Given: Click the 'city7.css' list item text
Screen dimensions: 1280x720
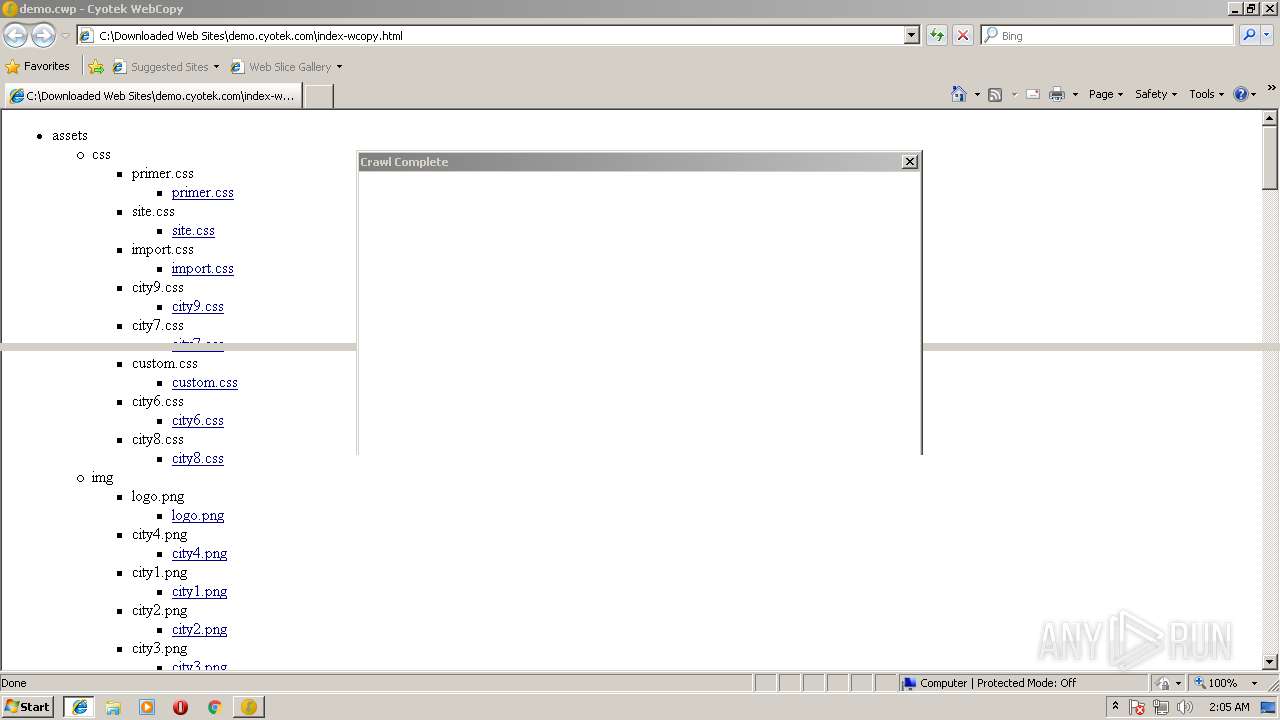Looking at the screenshot, I should tap(158, 325).
